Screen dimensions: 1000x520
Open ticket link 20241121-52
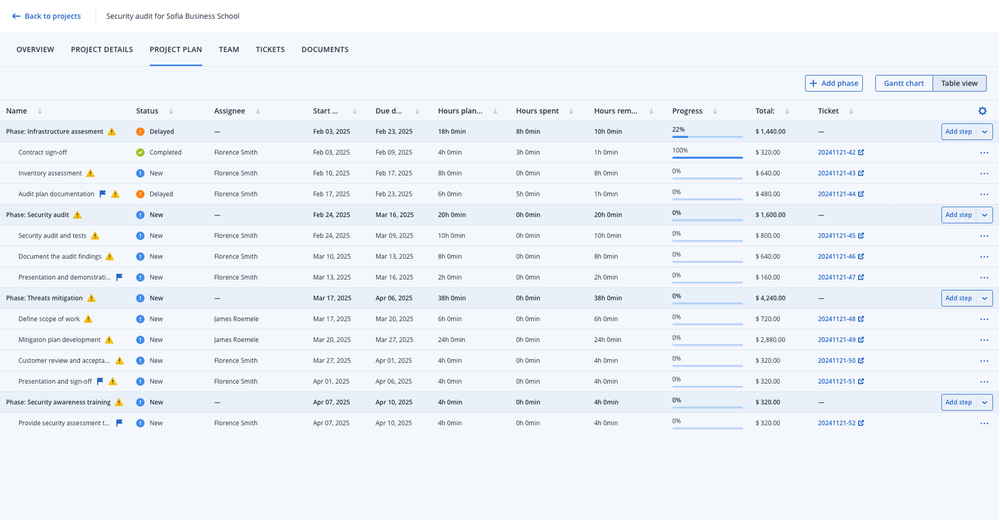pos(837,423)
